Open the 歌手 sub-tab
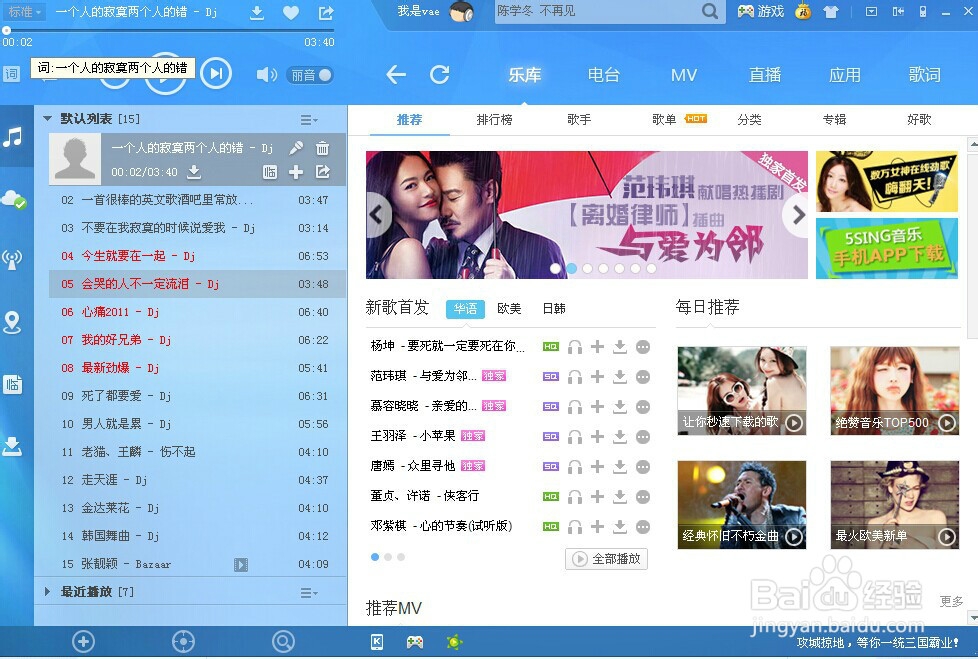This screenshot has width=978, height=659. 579,120
